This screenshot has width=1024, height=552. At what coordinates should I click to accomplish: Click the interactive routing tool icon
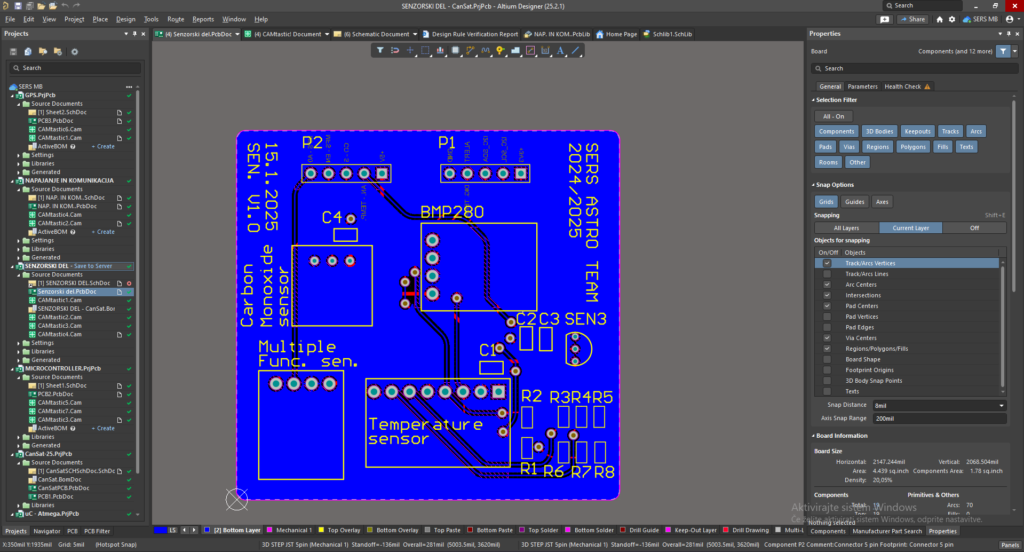coord(470,50)
